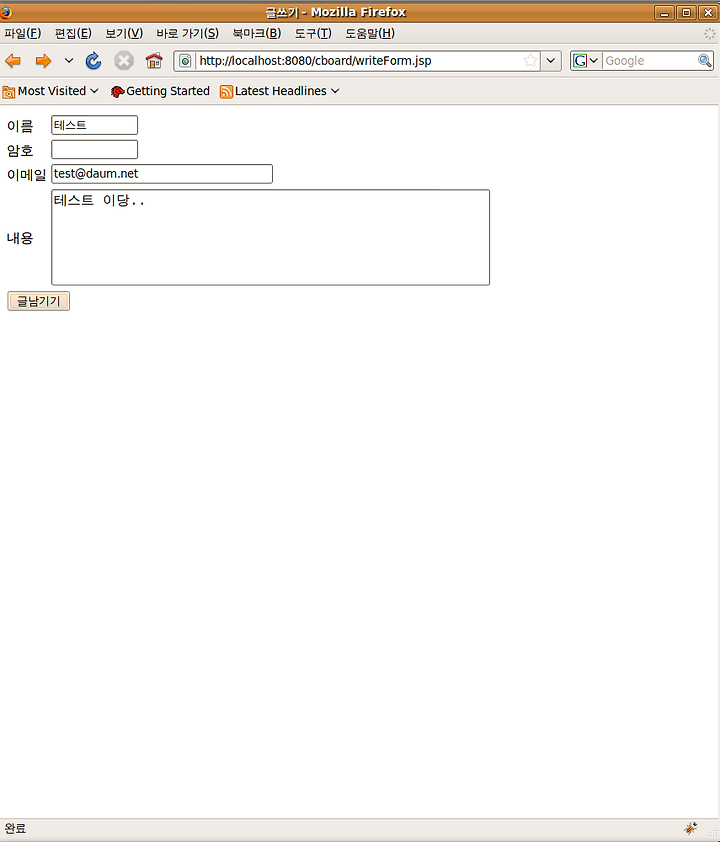Focus the Google search box

point(650,61)
